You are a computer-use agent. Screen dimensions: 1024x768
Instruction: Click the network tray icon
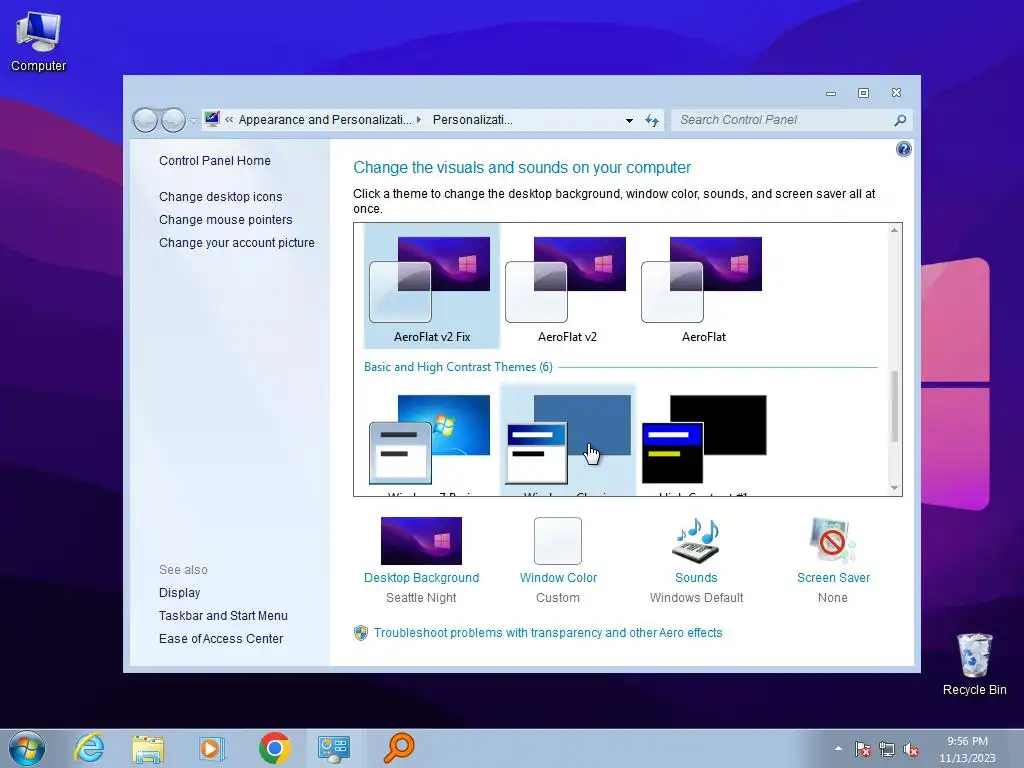pos(886,749)
